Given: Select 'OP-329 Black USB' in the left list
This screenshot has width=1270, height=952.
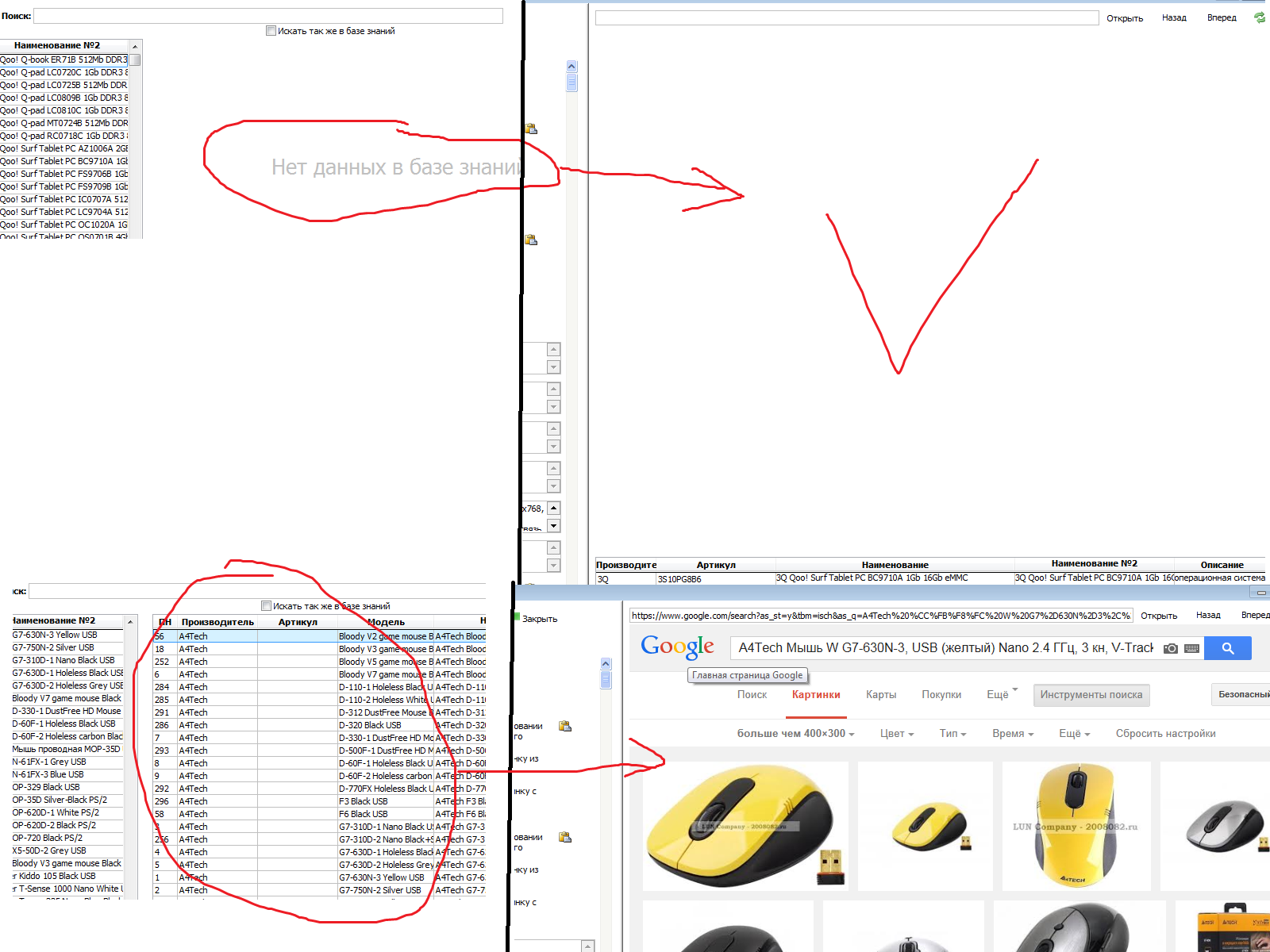Looking at the screenshot, I should click(x=67, y=787).
